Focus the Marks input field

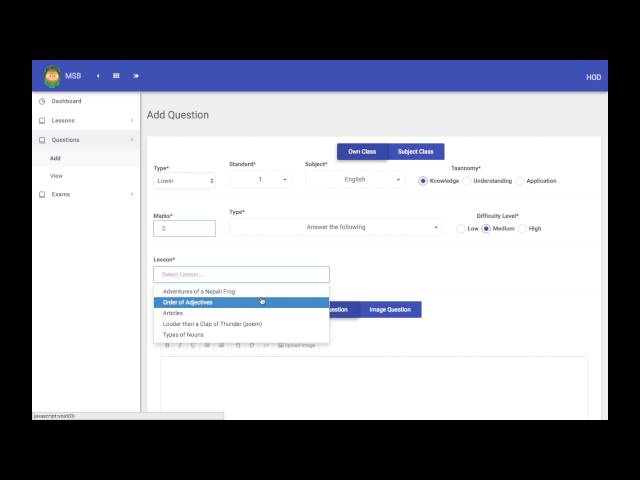tap(184, 229)
